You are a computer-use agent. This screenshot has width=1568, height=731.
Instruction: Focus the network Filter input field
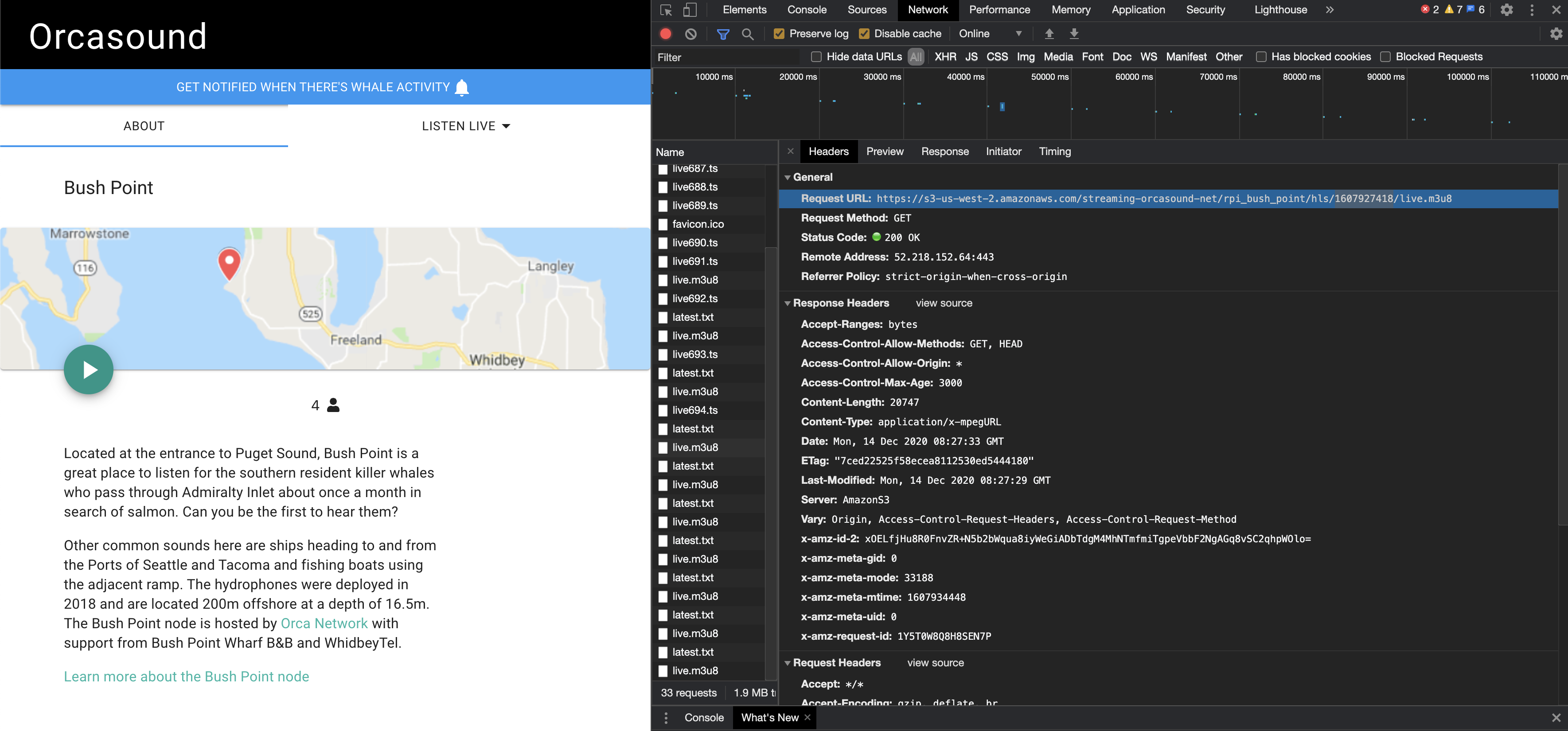coord(727,57)
